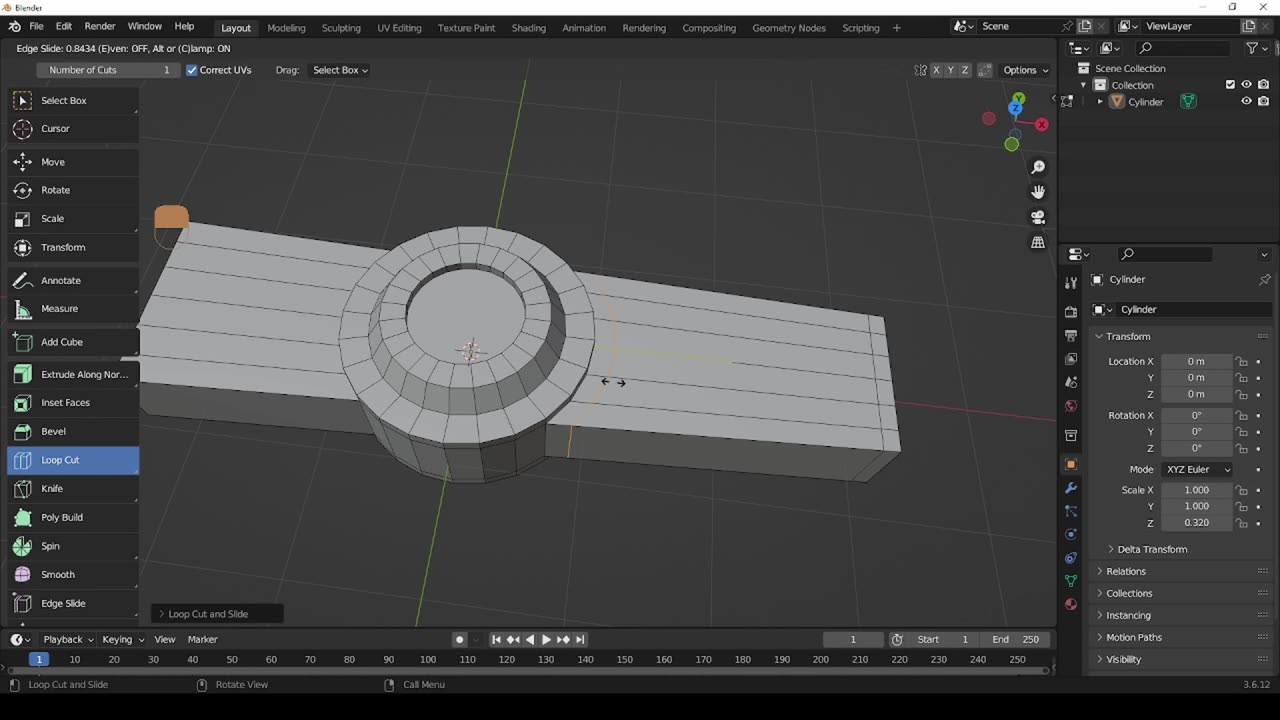Choose the Annotate tool

click(x=73, y=281)
